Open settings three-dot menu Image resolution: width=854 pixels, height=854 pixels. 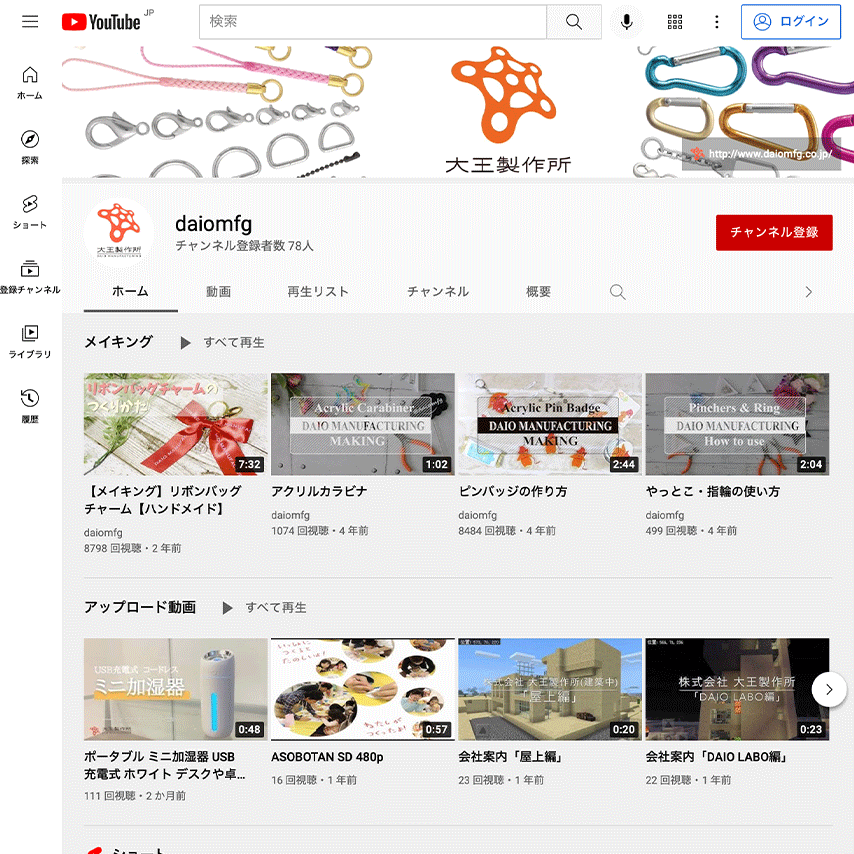[x=717, y=22]
